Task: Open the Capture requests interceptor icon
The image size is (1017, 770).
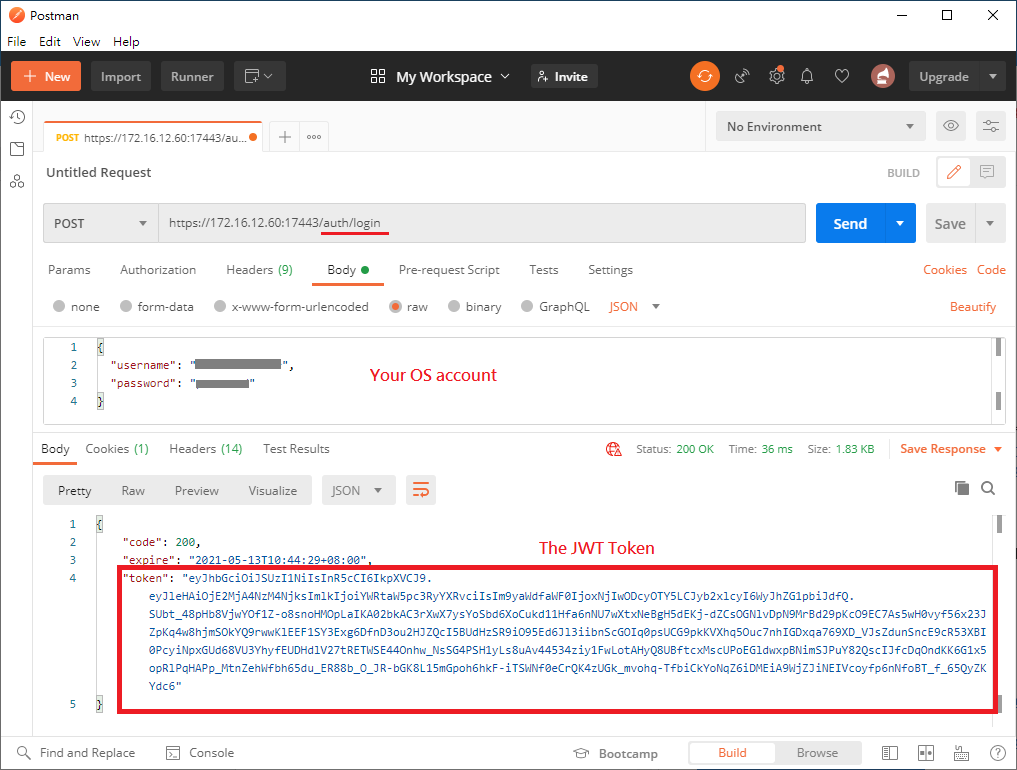Action: (x=744, y=76)
